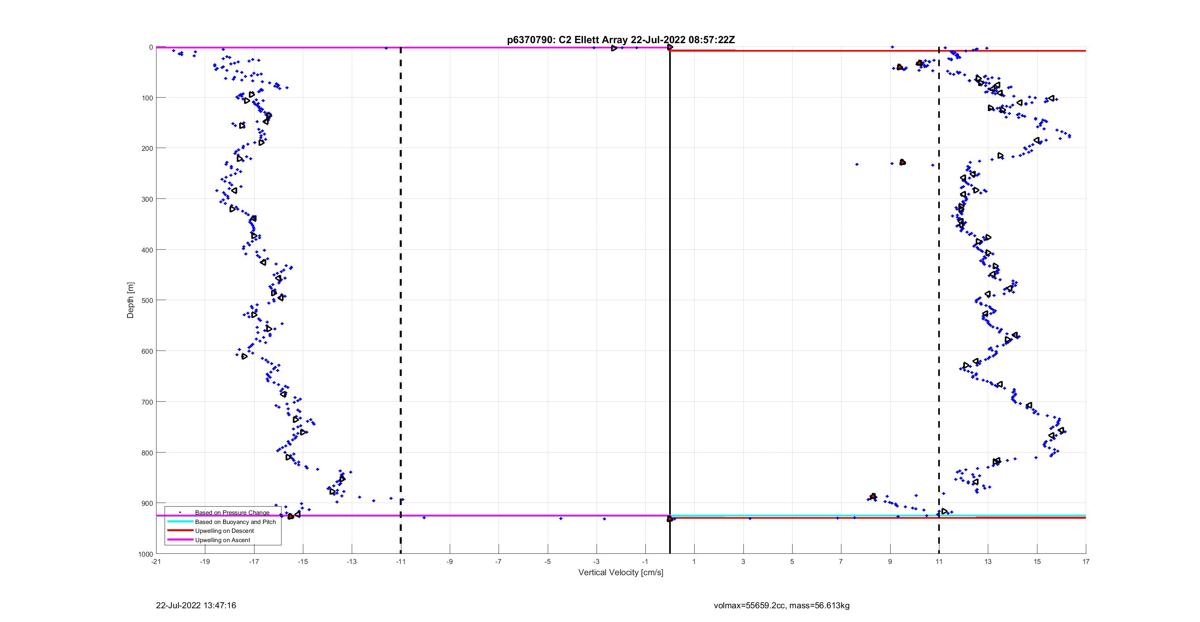Viewport: 1200px width, 622px height.
Task: Click the cyan line sample in the legend
Action: pyautogui.click(x=179, y=522)
